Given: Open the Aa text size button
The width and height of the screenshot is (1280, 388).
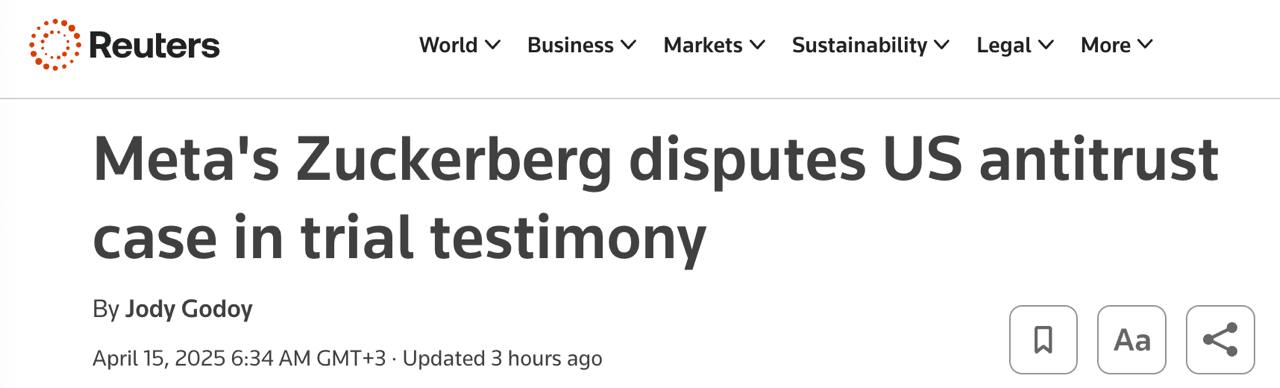Looking at the screenshot, I should tap(1132, 340).
